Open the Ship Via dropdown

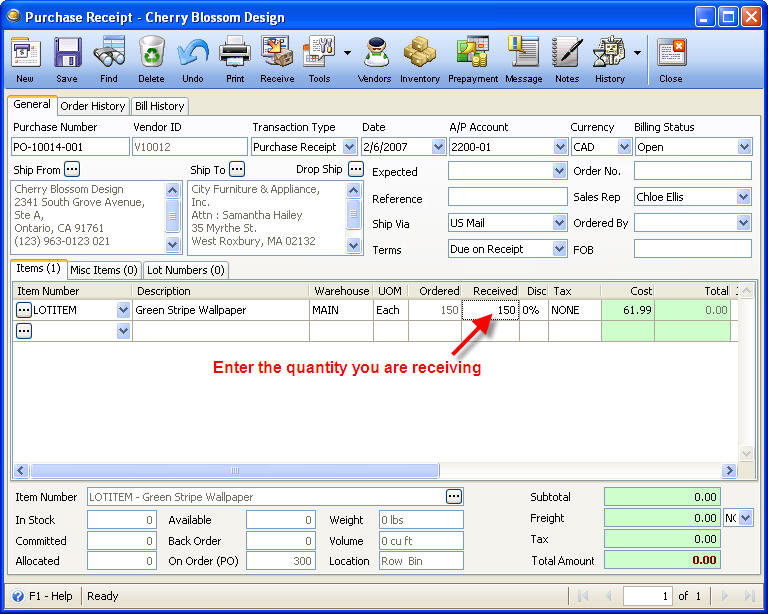click(559, 223)
